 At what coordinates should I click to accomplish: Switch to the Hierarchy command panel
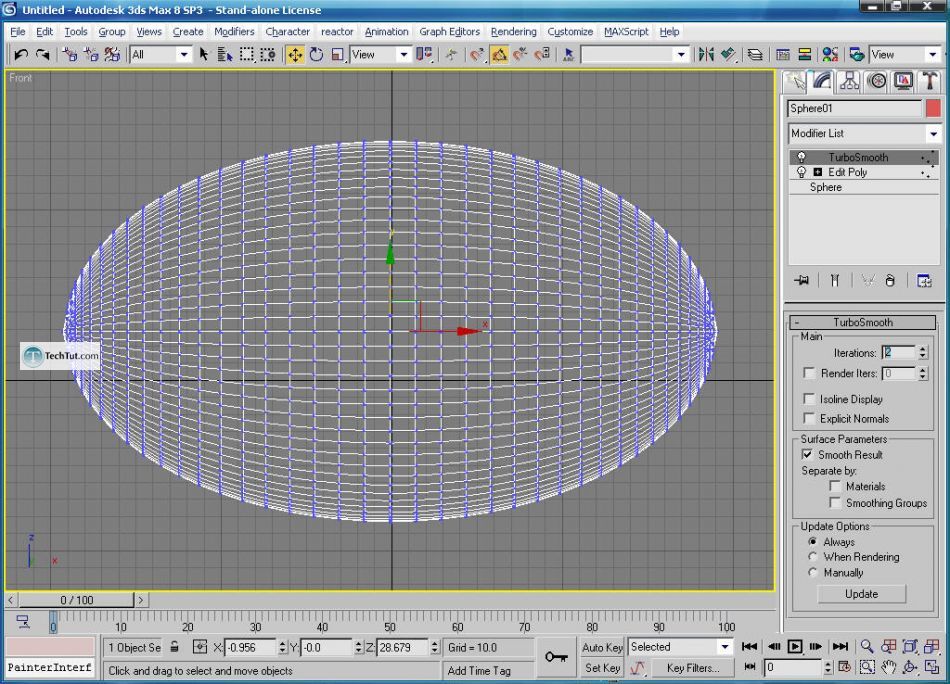[850, 81]
